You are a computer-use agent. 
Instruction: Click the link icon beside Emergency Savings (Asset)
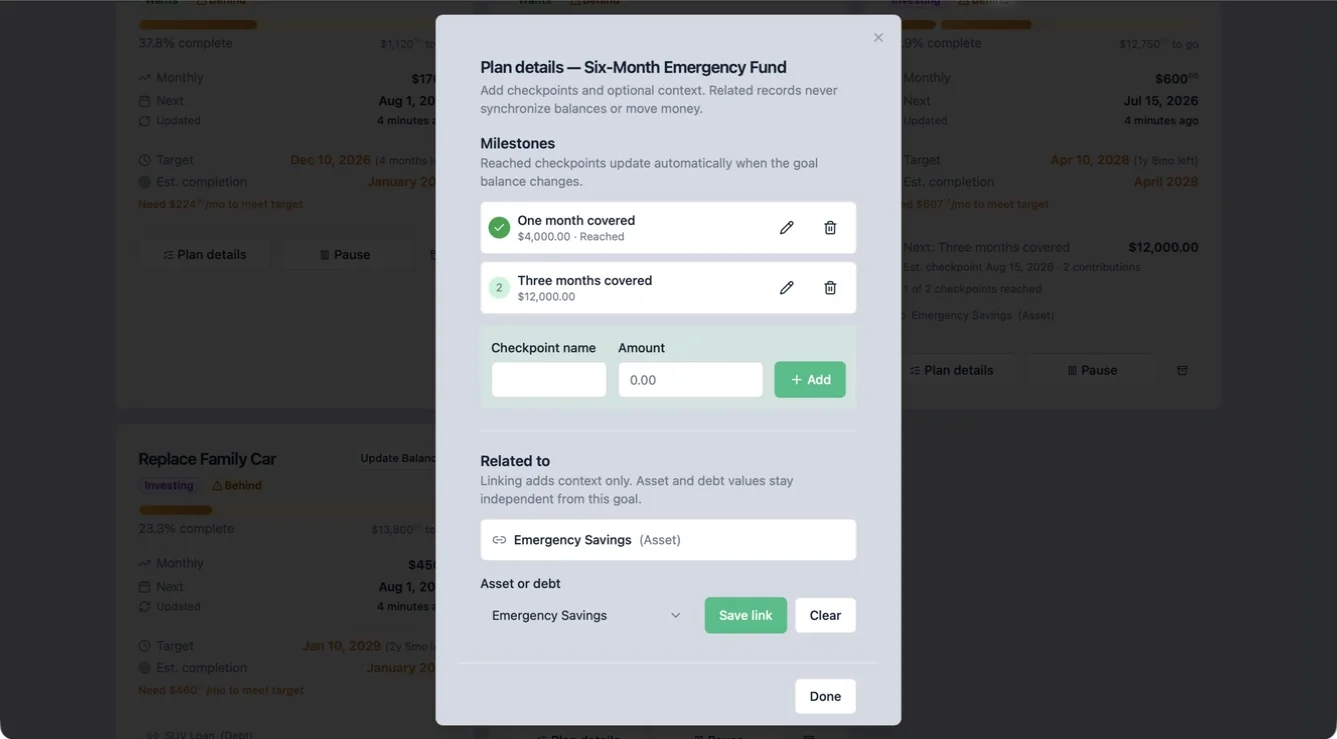[499, 540]
